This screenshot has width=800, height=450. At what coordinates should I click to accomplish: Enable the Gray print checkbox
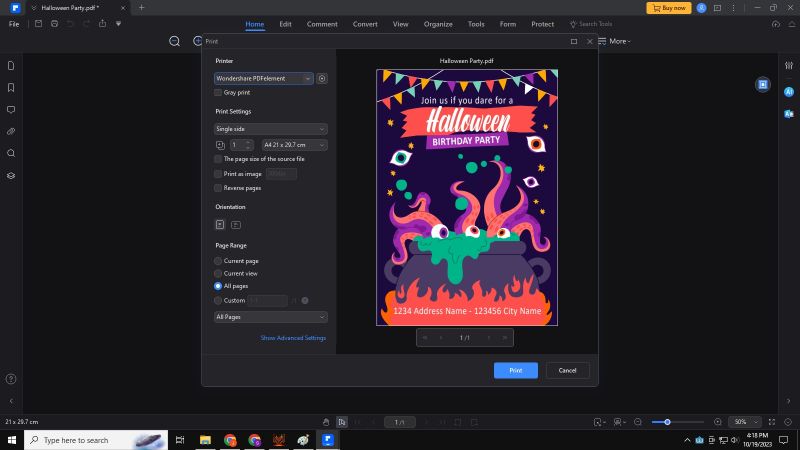(x=219, y=92)
